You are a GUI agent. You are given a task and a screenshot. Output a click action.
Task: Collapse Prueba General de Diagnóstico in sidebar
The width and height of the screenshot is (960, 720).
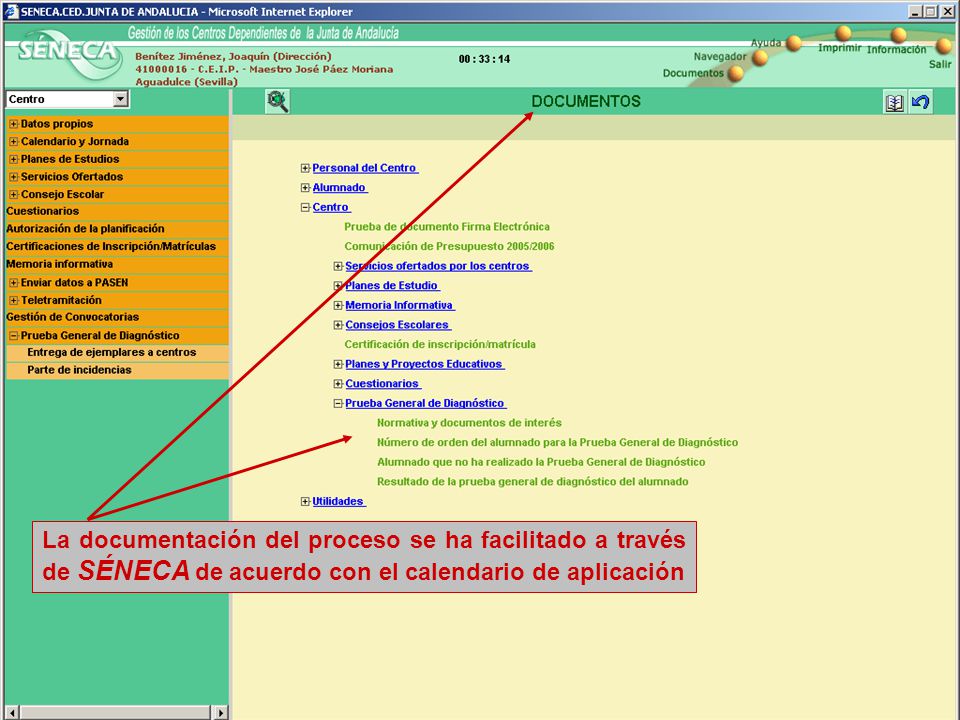(13, 336)
